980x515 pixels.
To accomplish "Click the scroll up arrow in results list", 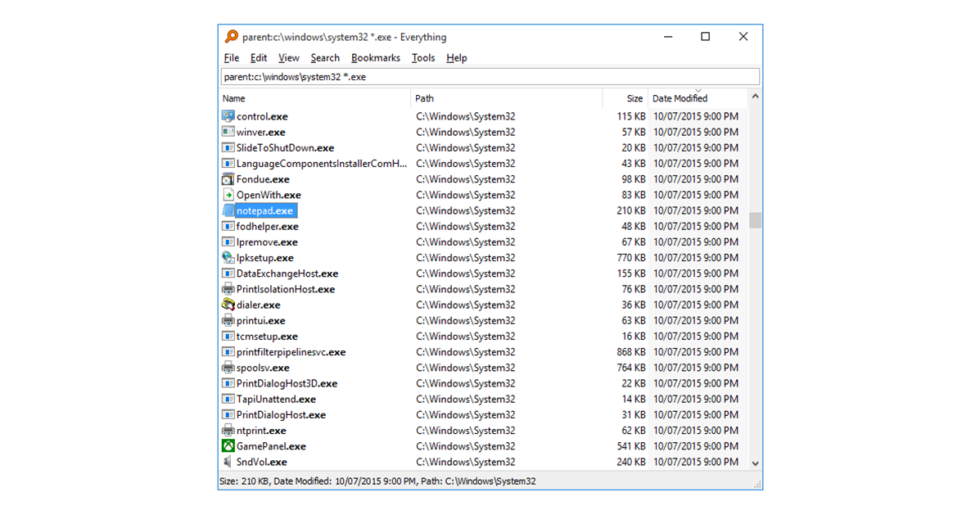I will pos(755,97).
